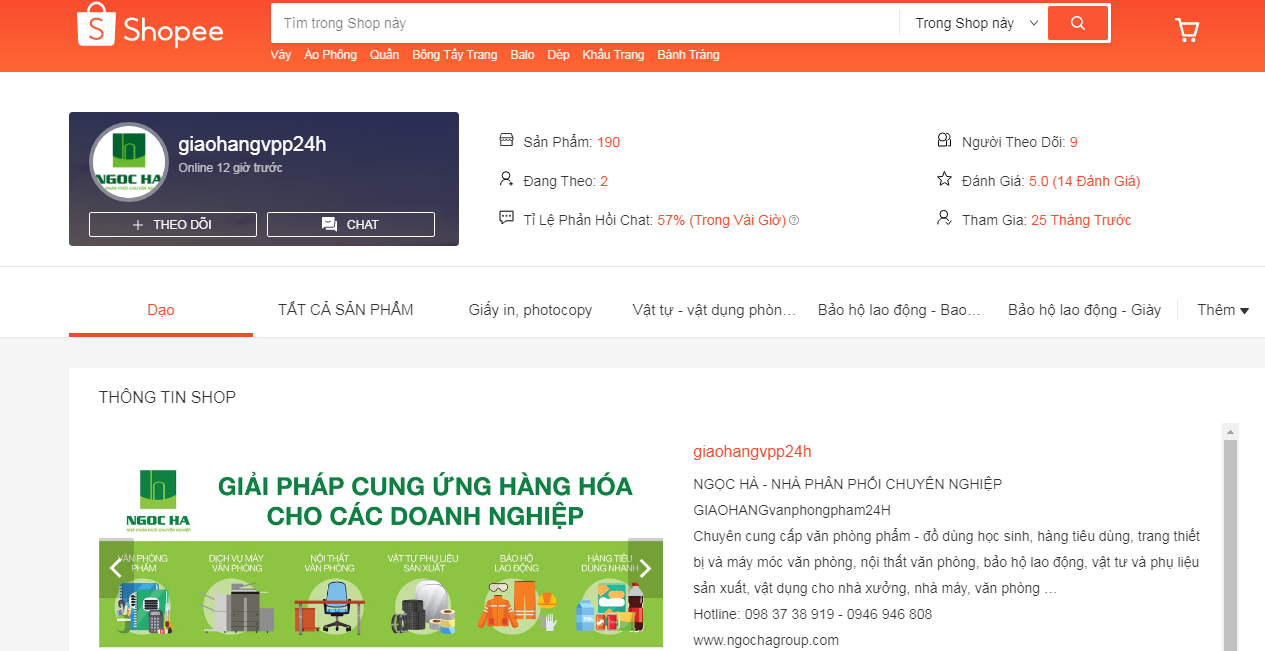Click the person icon beside Tham Gia
This screenshot has height=651, width=1265.
[944, 218]
